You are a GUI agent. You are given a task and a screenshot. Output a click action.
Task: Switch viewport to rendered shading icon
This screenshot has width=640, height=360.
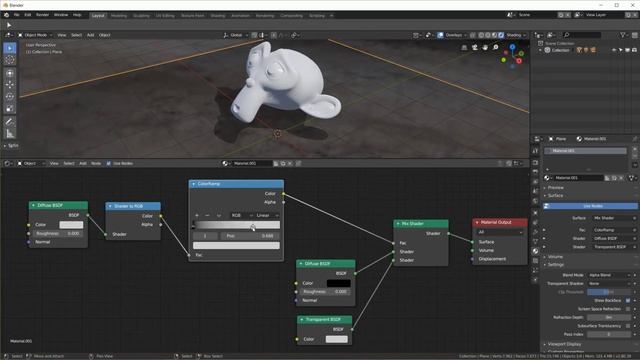501,35
